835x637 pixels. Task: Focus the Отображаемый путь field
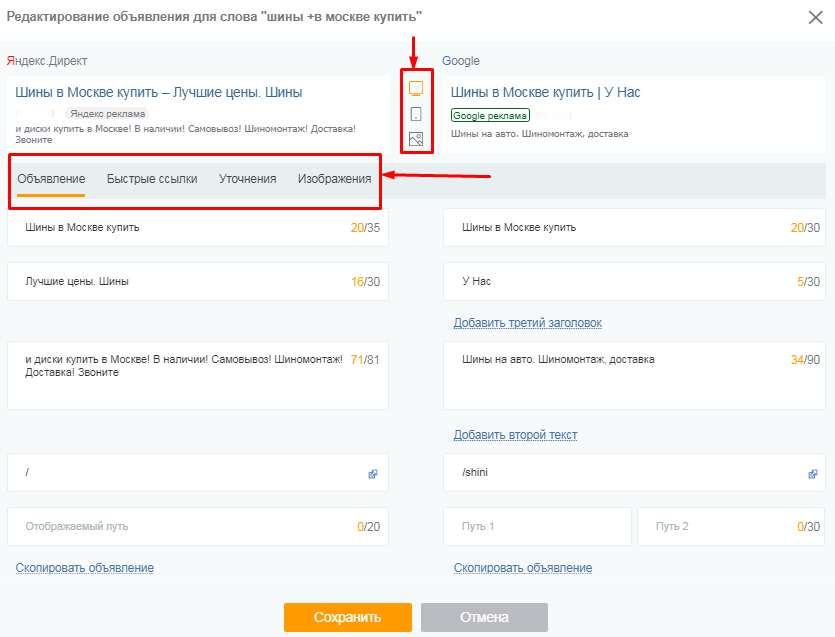pos(198,526)
